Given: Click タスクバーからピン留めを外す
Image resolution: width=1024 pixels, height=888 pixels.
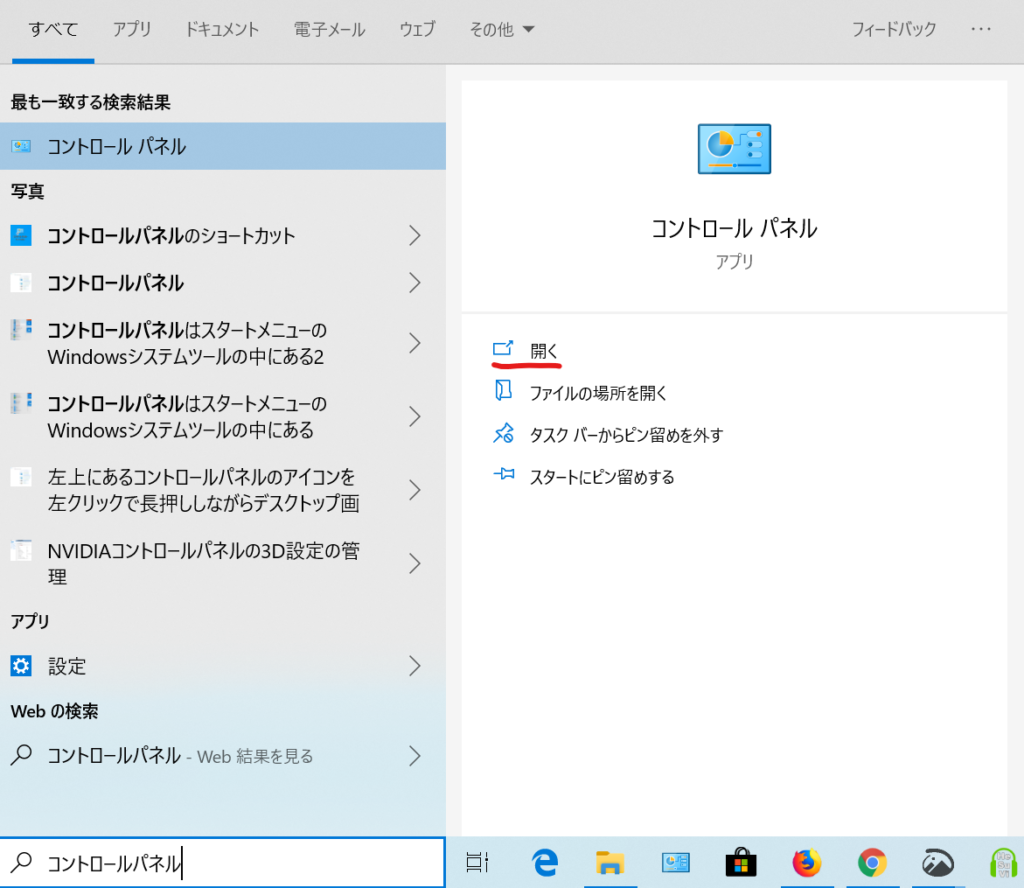Looking at the screenshot, I should (625, 435).
